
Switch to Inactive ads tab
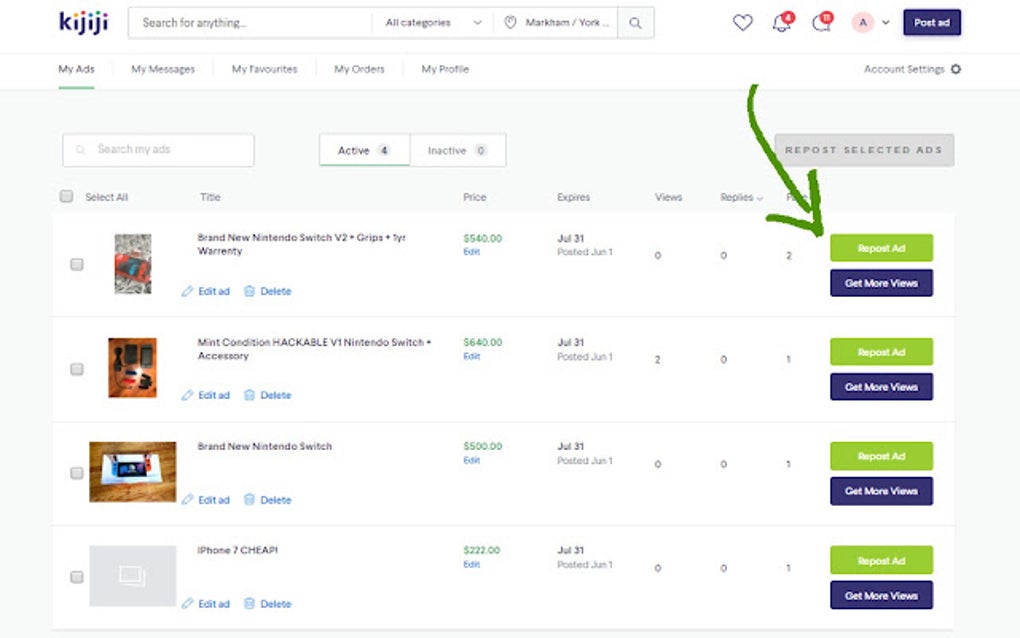pos(458,150)
